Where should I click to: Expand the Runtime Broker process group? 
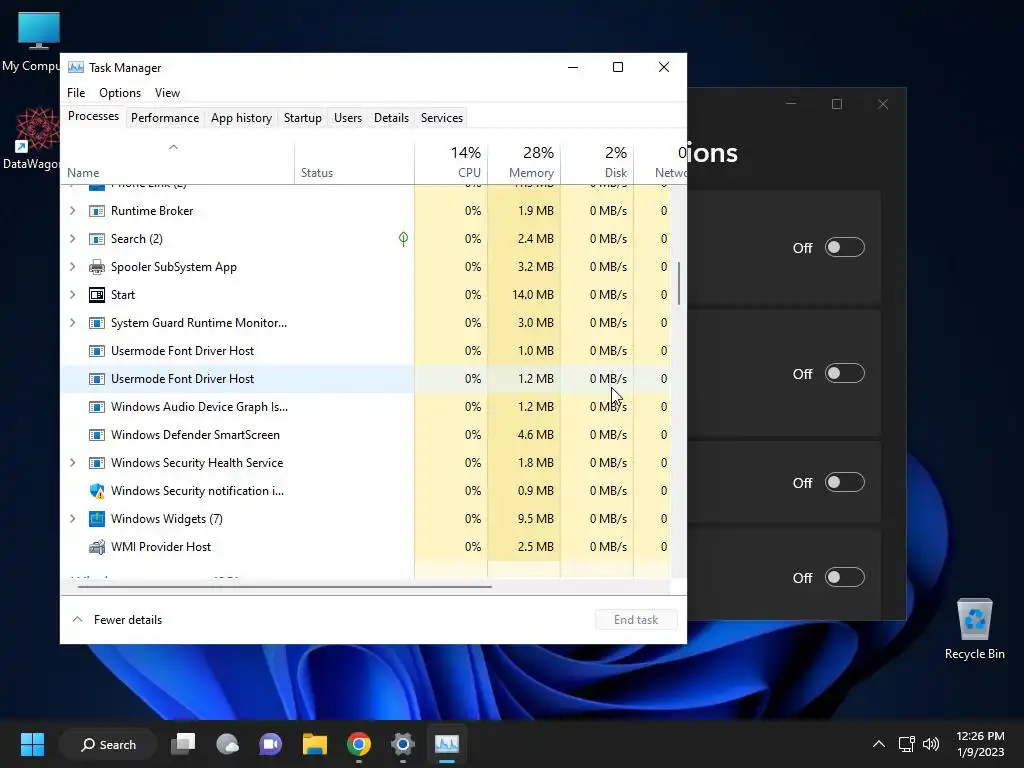pyautogui.click(x=72, y=211)
